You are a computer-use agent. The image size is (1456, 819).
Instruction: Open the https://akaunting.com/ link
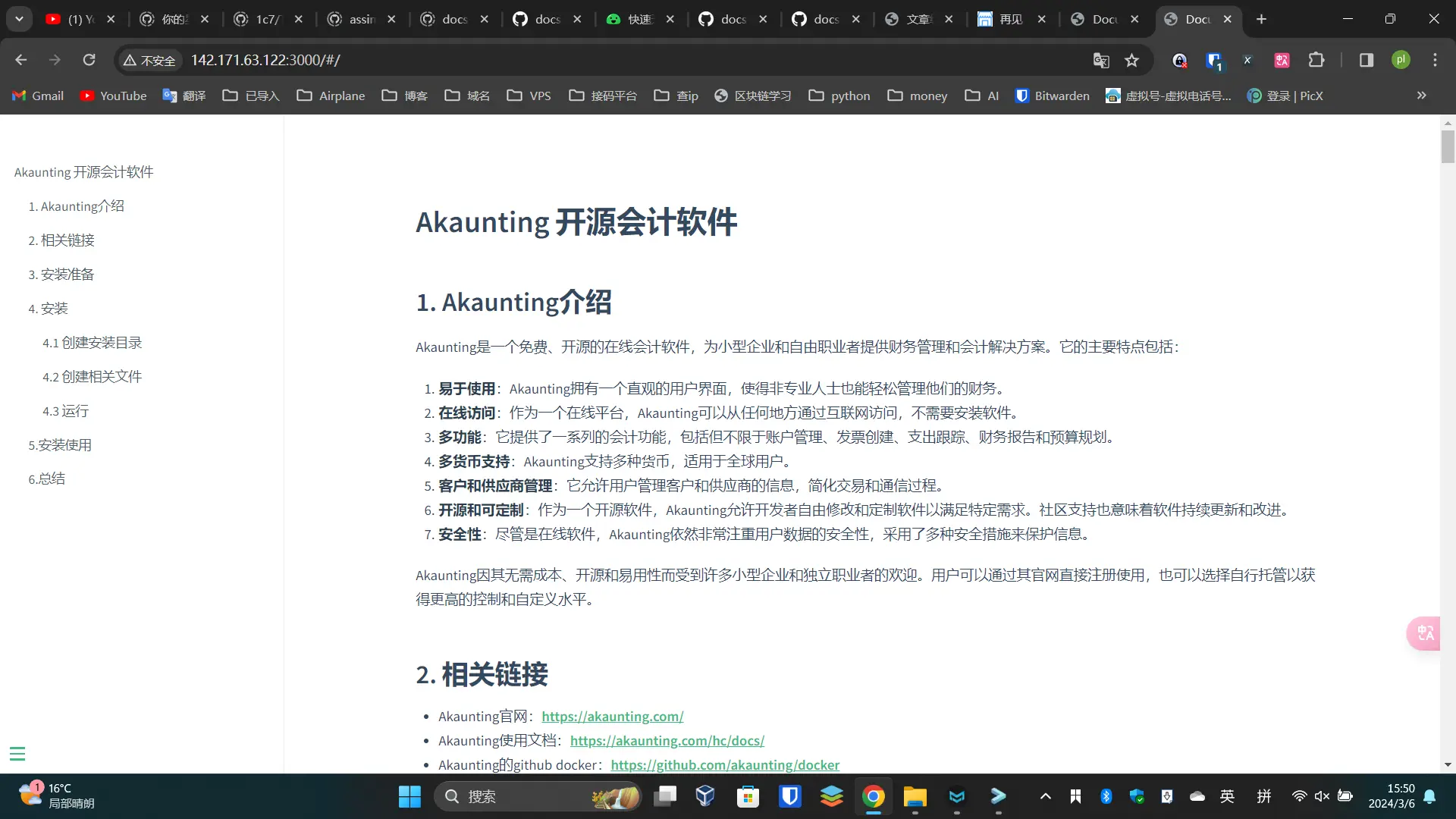[612, 717]
